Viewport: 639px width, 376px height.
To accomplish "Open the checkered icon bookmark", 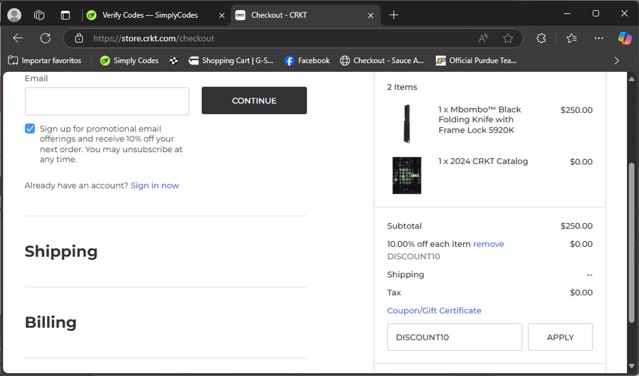I will (x=174, y=61).
